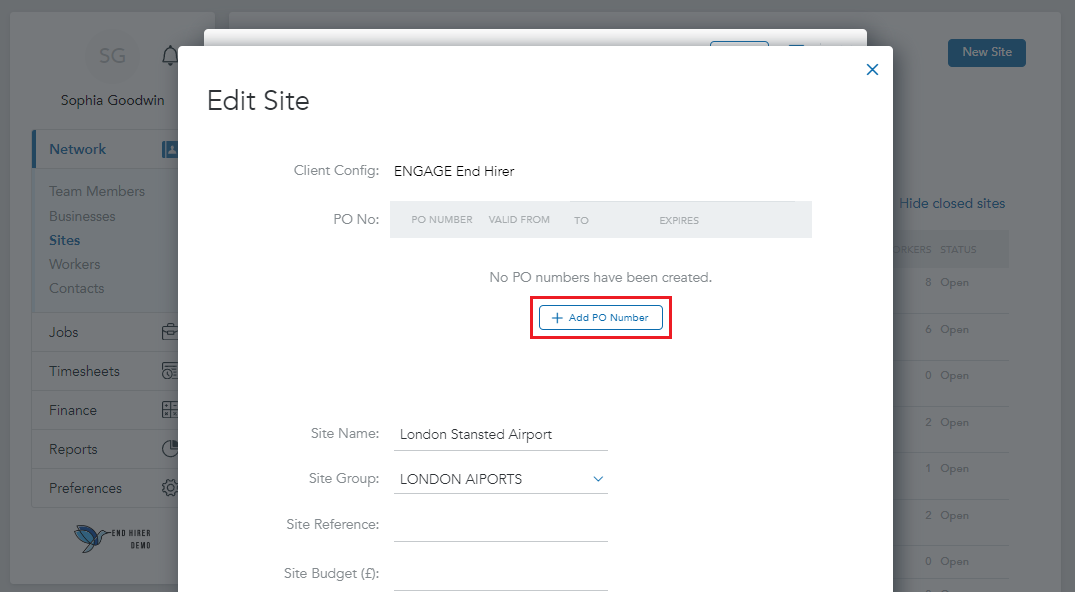Click the STATUS column header in sites list
This screenshot has height=592, width=1075.
pyautogui.click(x=958, y=250)
